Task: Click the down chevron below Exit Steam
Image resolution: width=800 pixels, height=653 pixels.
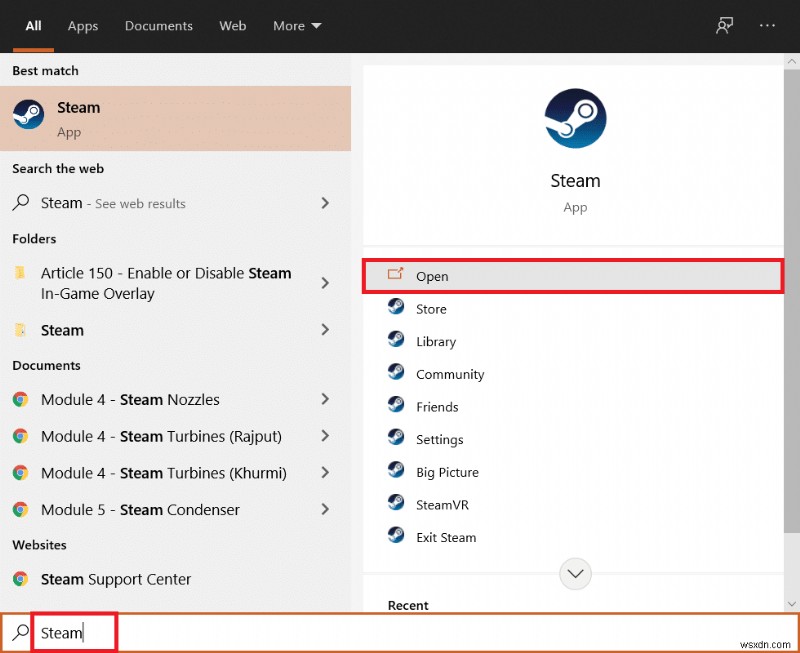Action: coord(574,573)
